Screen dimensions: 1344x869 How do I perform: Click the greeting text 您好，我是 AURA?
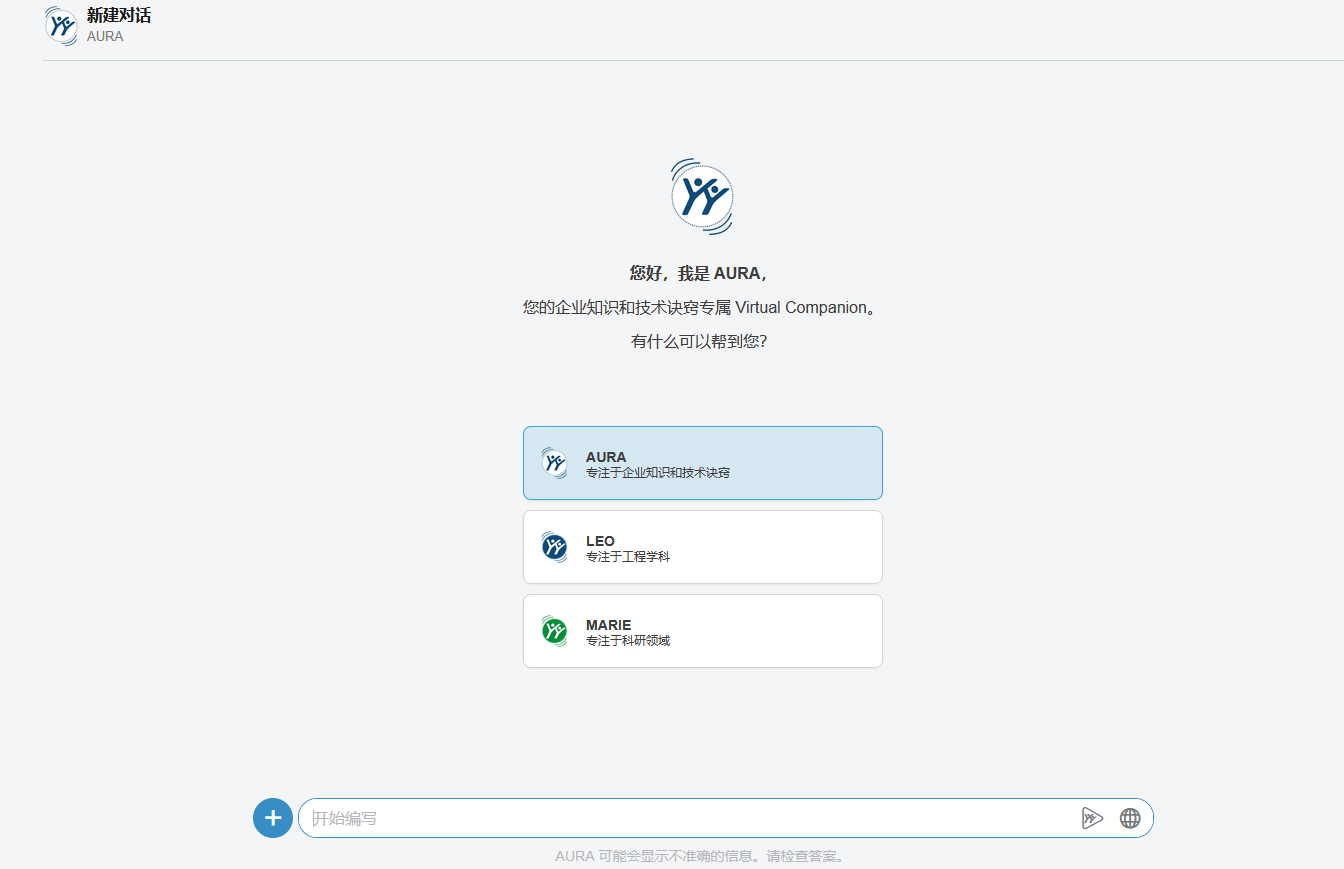pos(698,273)
